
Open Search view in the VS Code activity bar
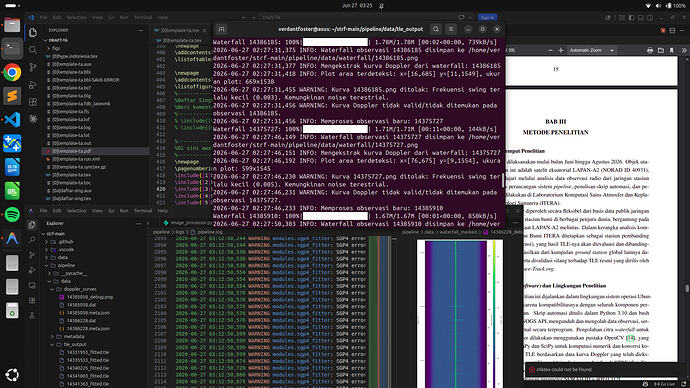point(33,50)
